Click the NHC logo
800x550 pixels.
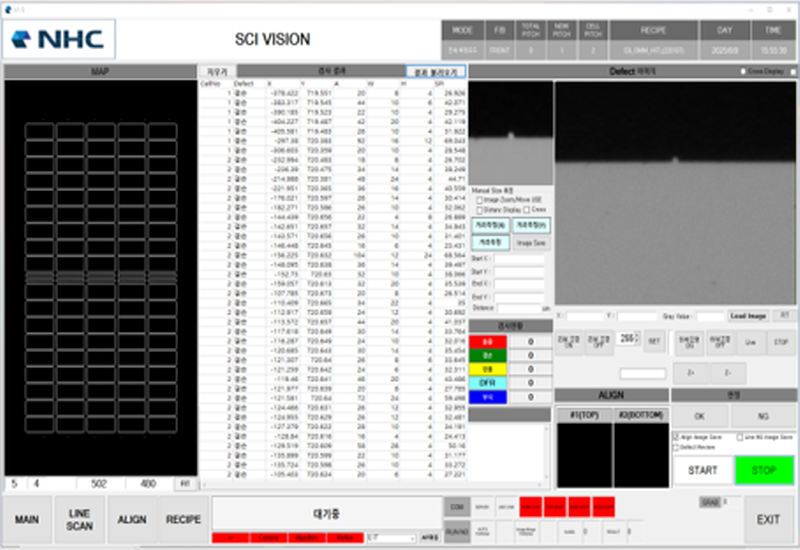tap(60, 39)
